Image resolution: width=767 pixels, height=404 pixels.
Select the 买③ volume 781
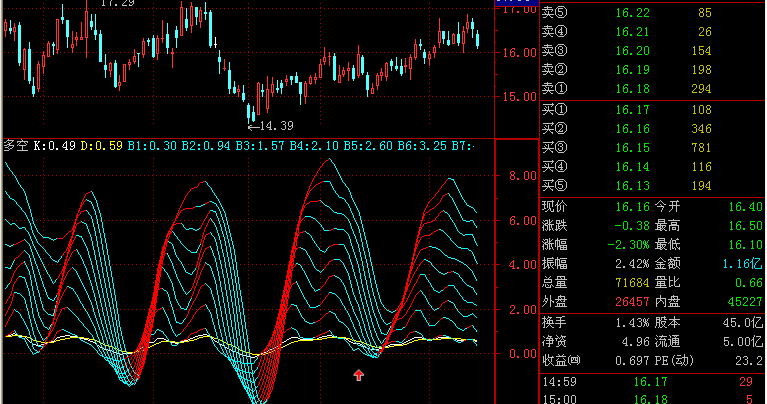click(x=701, y=148)
